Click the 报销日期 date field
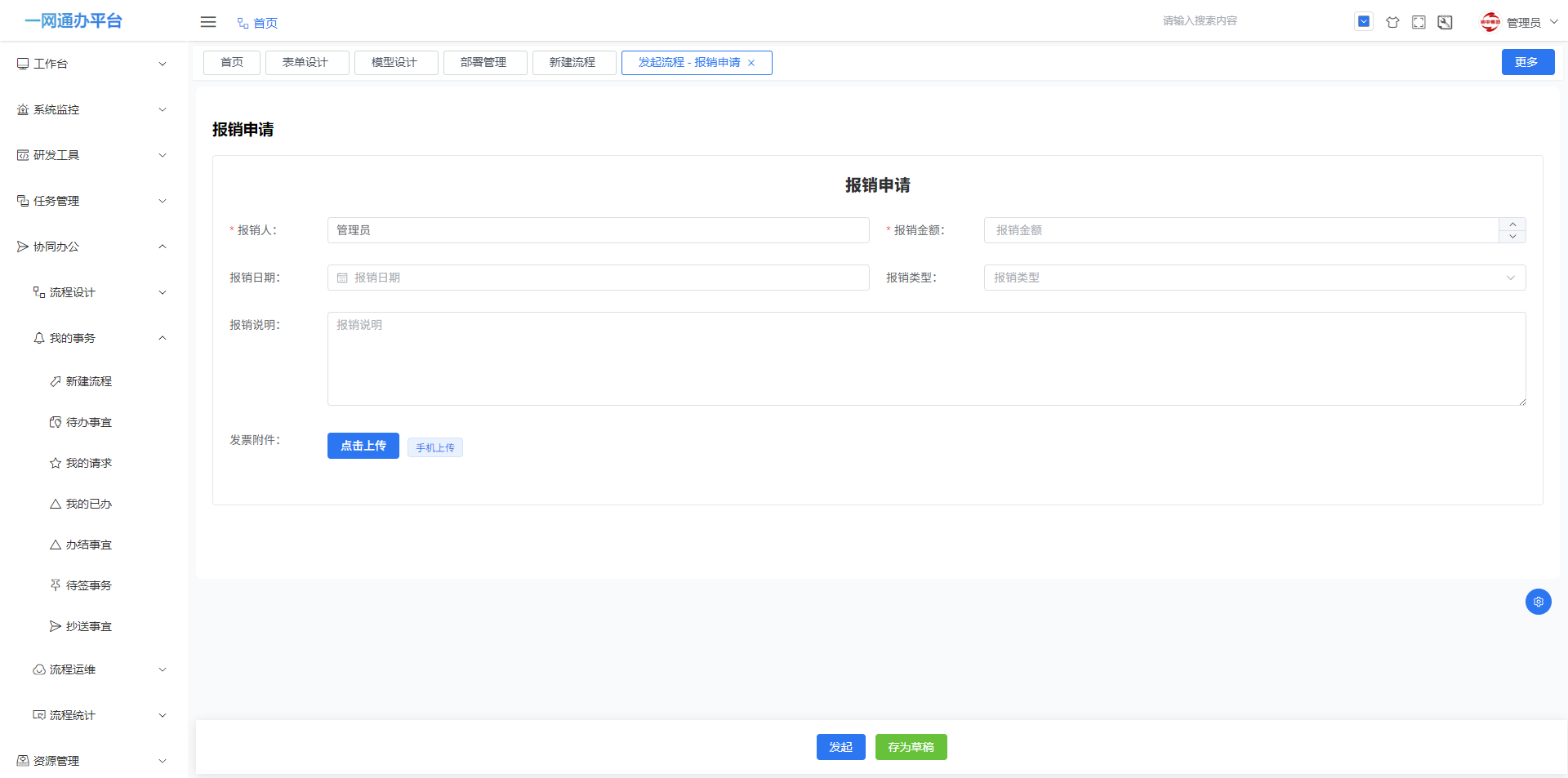 (x=599, y=278)
